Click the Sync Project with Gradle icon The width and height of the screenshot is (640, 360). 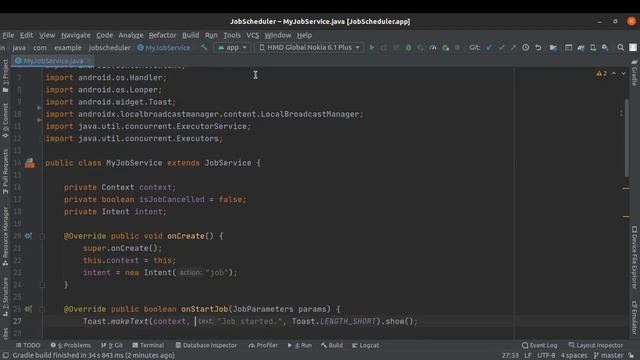(581, 48)
